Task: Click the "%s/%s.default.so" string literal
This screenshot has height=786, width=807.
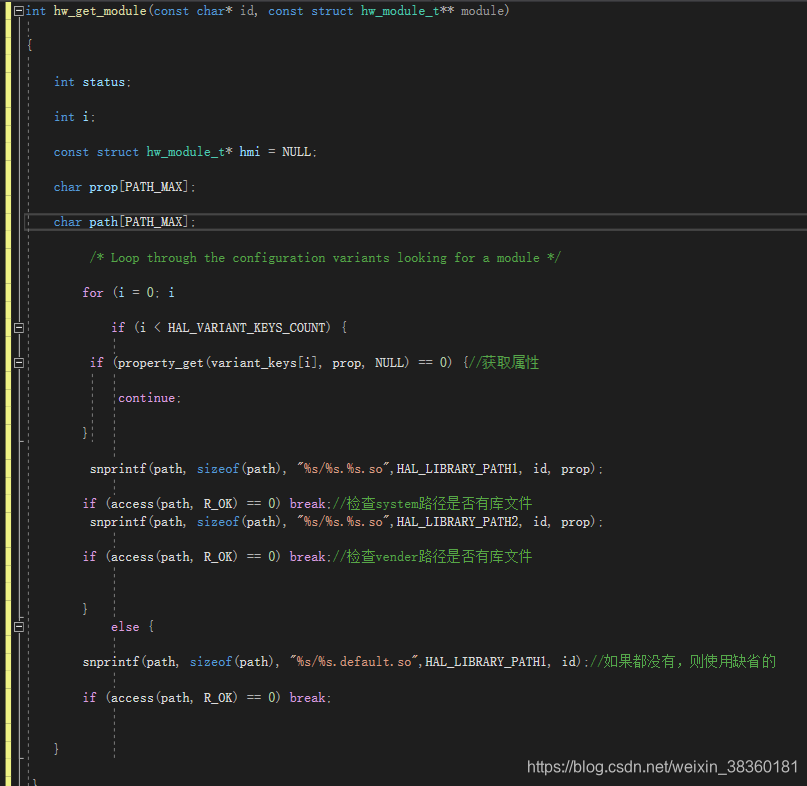Action: click(x=353, y=662)
